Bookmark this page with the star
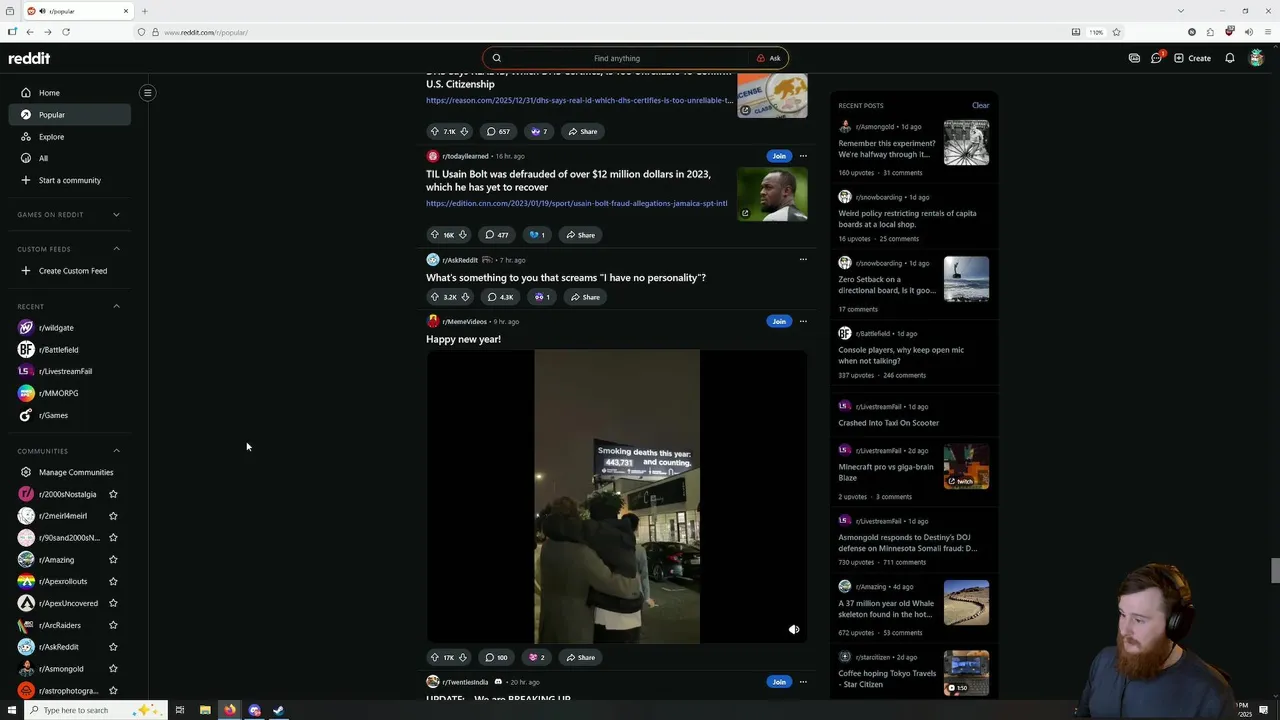Screen dimensions: 1280x720 coord(1117,32)
